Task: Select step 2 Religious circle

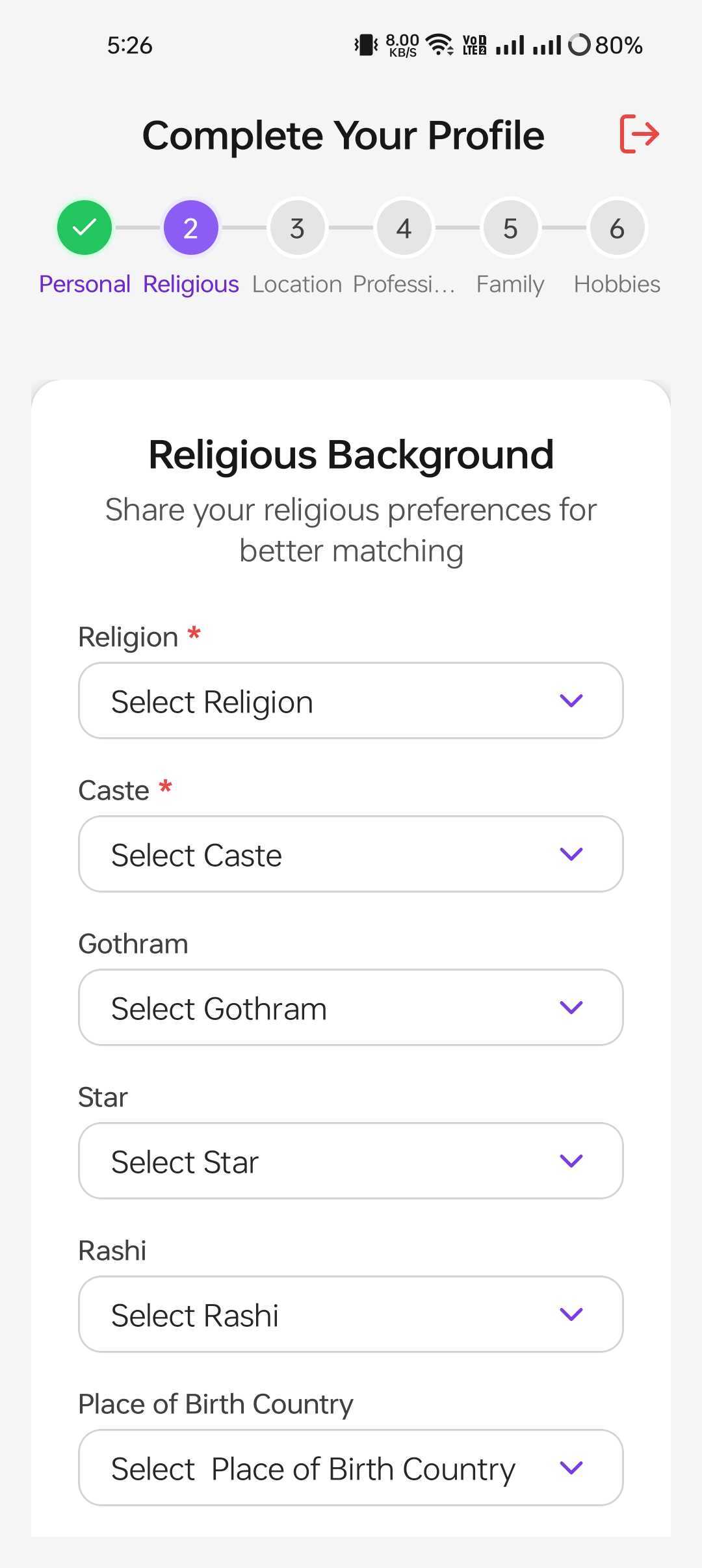Action: (190, 228)
